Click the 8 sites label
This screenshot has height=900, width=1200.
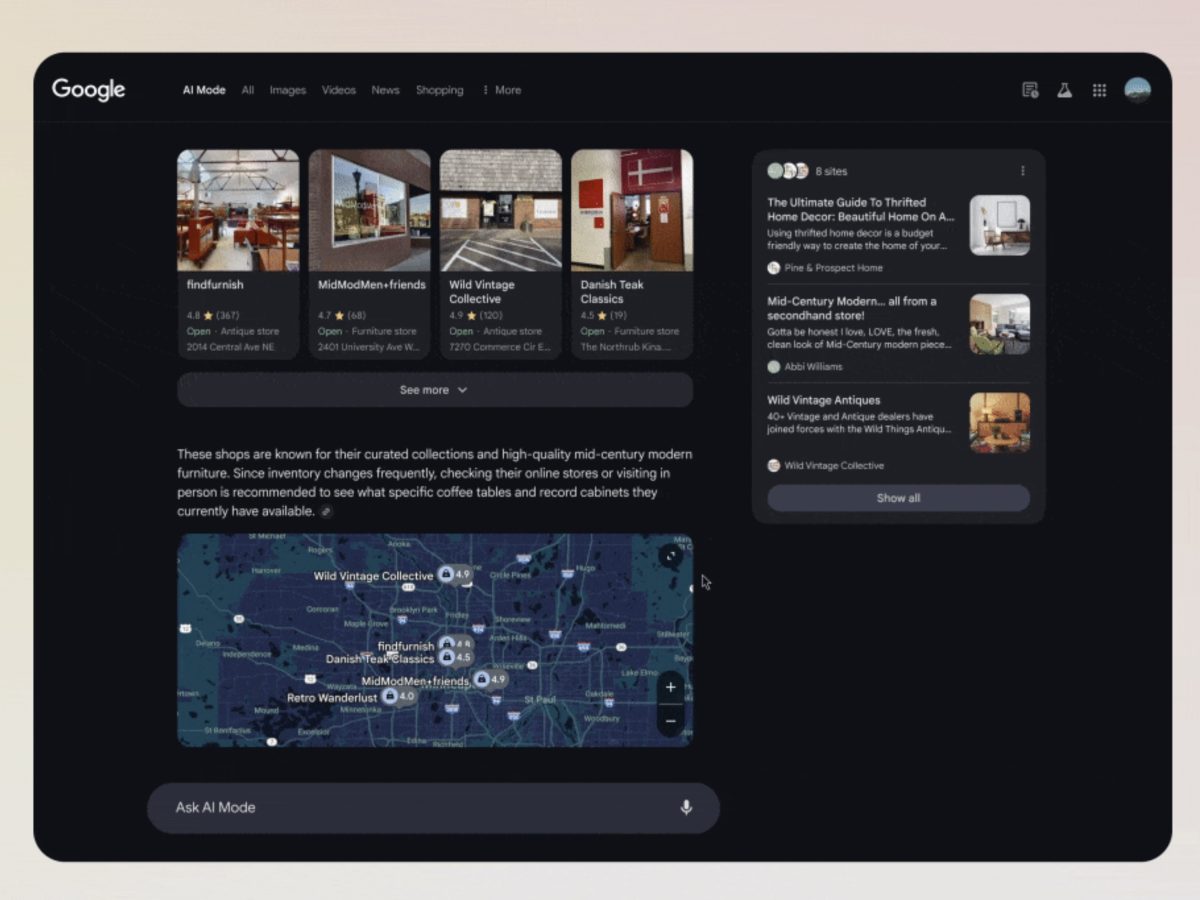tap(831, 171)
